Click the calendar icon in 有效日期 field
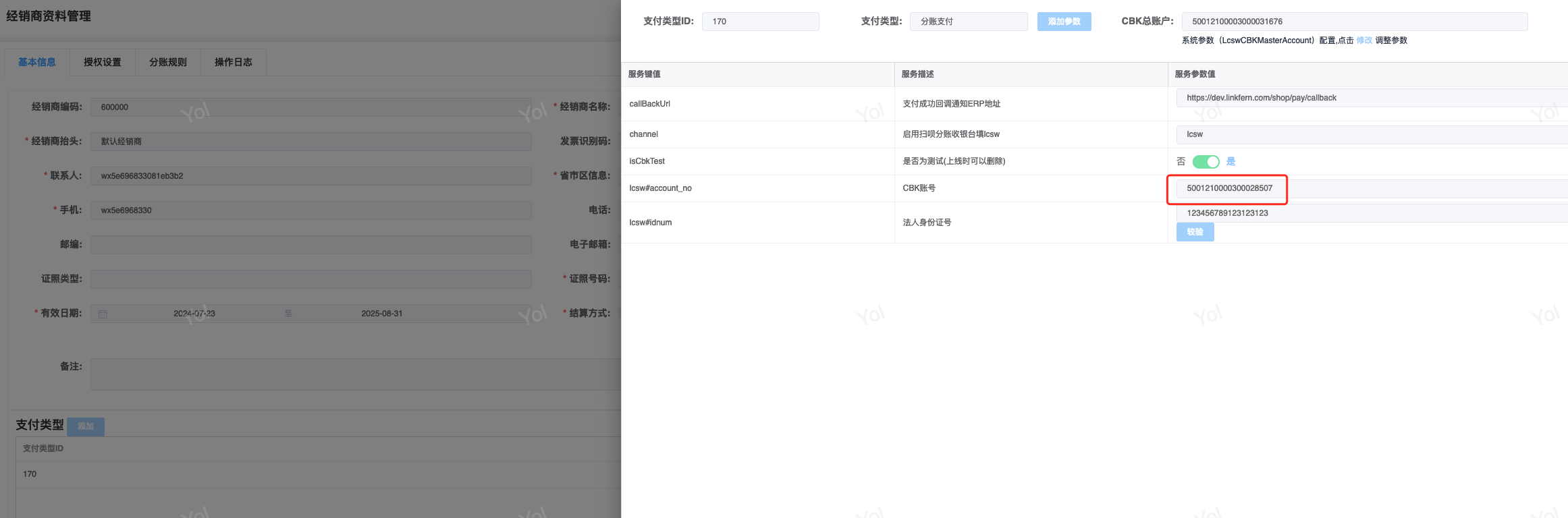Screen dimensions: 1568x518 [x=103, y=314]
